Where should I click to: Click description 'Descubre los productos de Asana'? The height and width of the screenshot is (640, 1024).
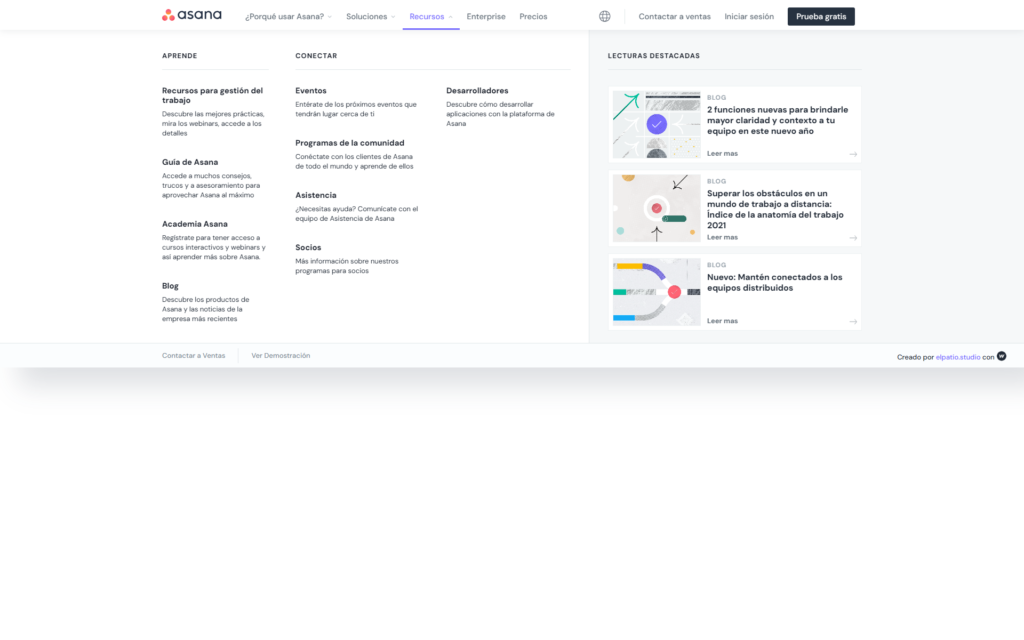(x=206, y=310)
